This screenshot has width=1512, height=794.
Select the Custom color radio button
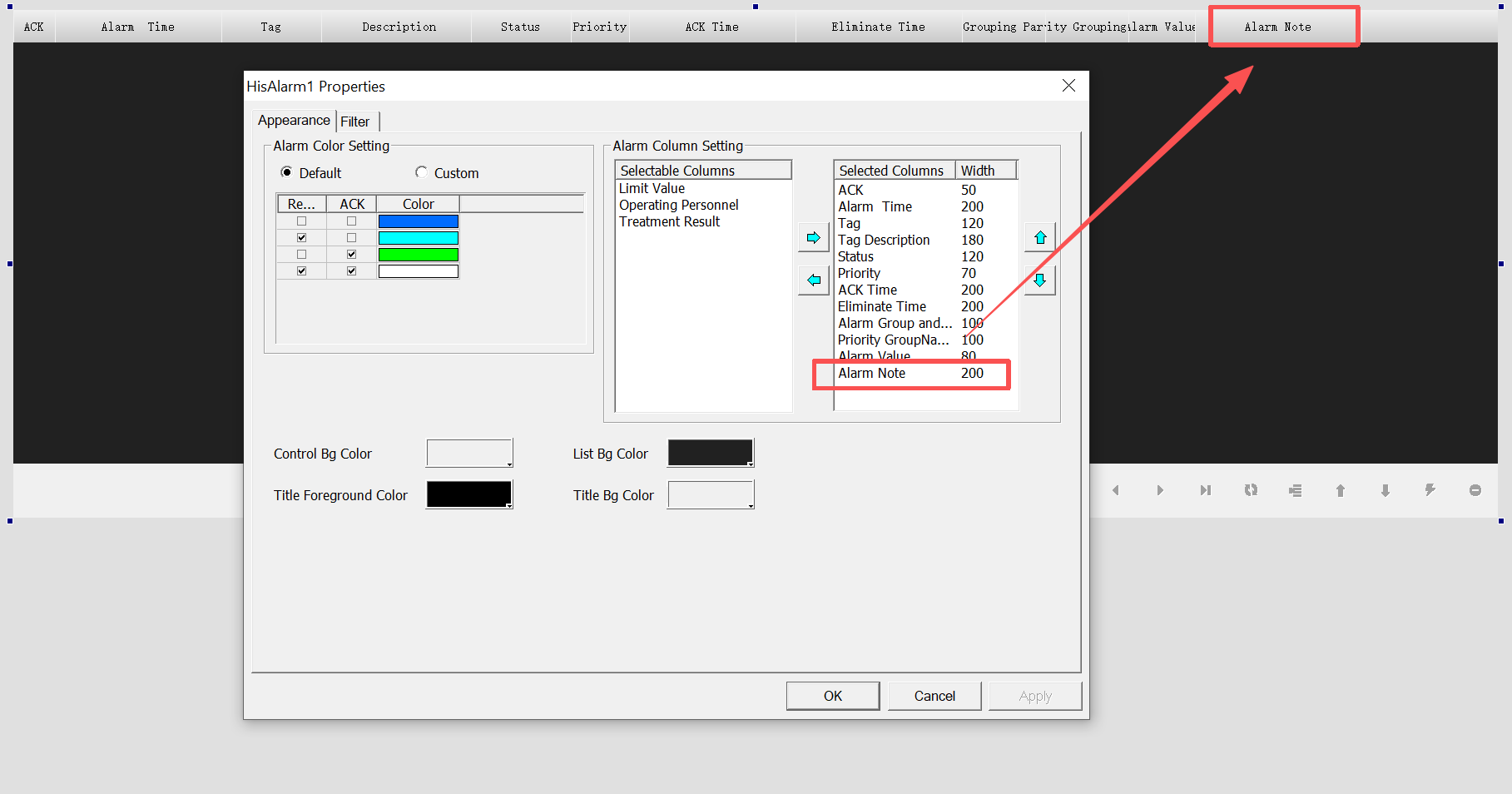click(421, 172)
